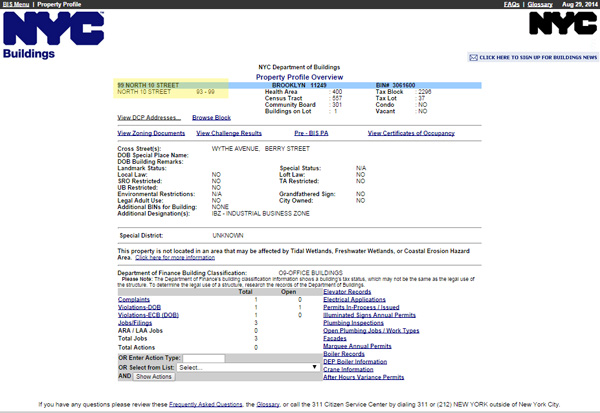Open the FAQs link in the top bar
This screenshot has height=413, width=600.
point(511,4)
